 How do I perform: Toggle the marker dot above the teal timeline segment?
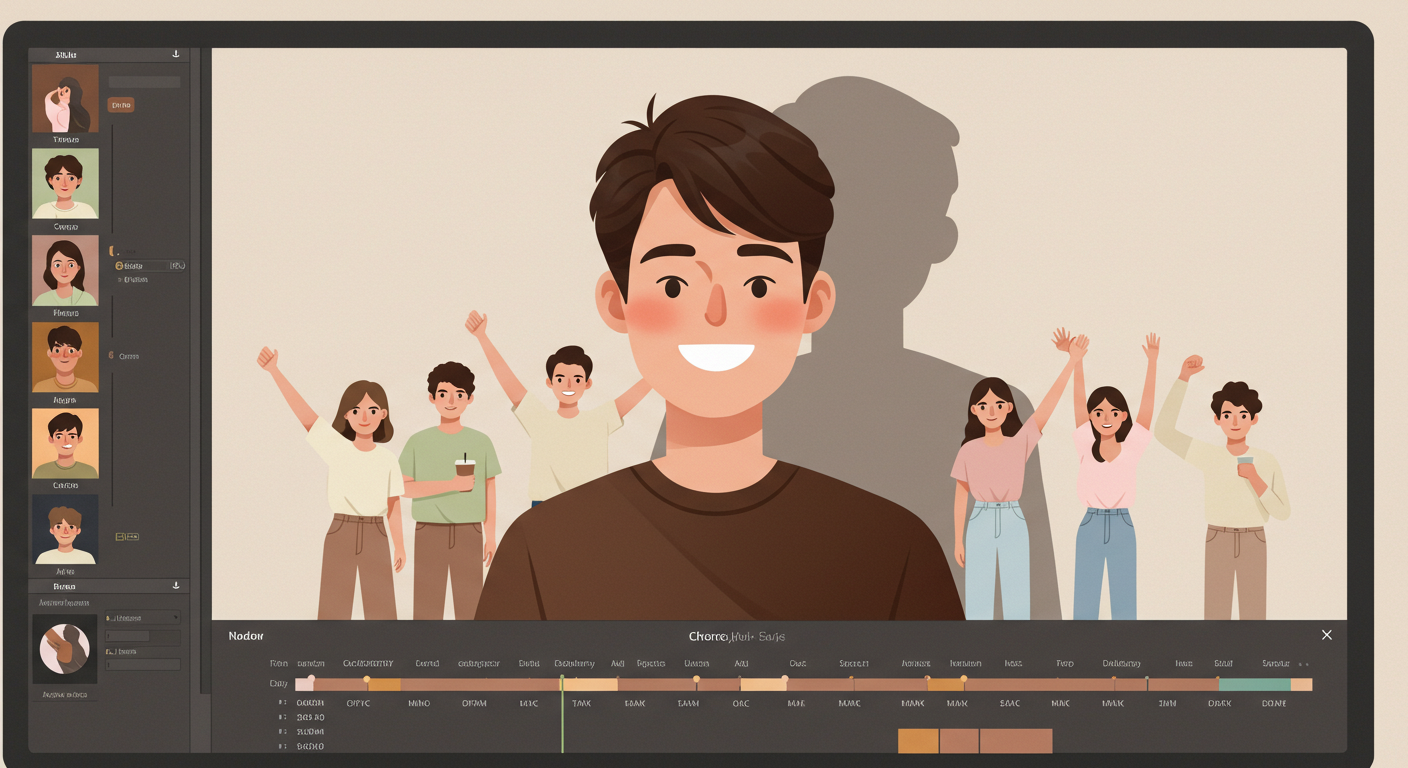pyautogui.click(x=1218, y=677)
